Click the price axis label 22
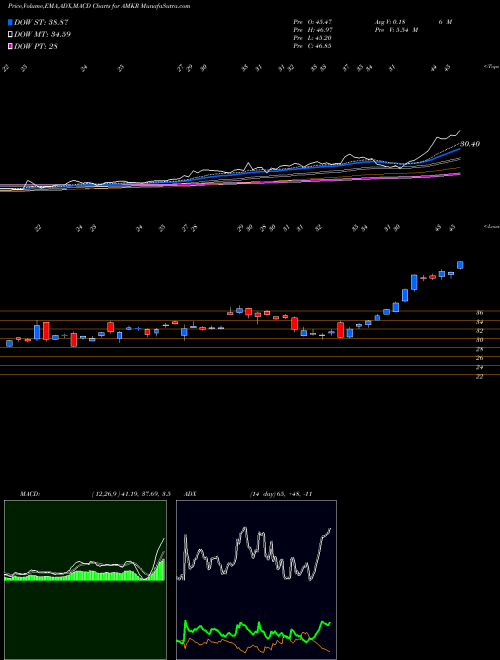The height and width of the screenshot is (660, 500). coord(479,377)
